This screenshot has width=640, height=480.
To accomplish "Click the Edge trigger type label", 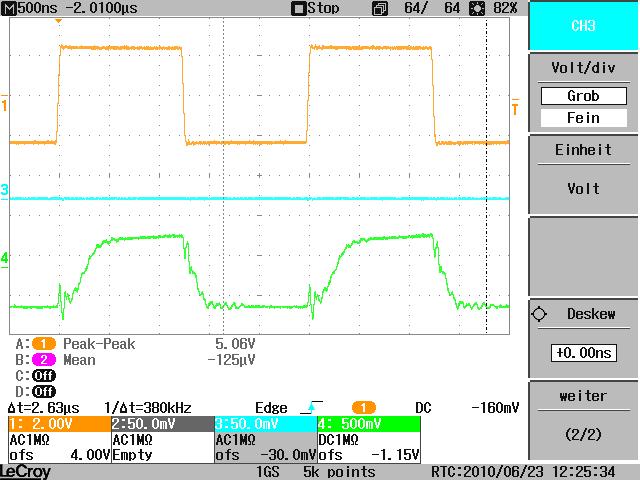I will (x=271, y=408).
